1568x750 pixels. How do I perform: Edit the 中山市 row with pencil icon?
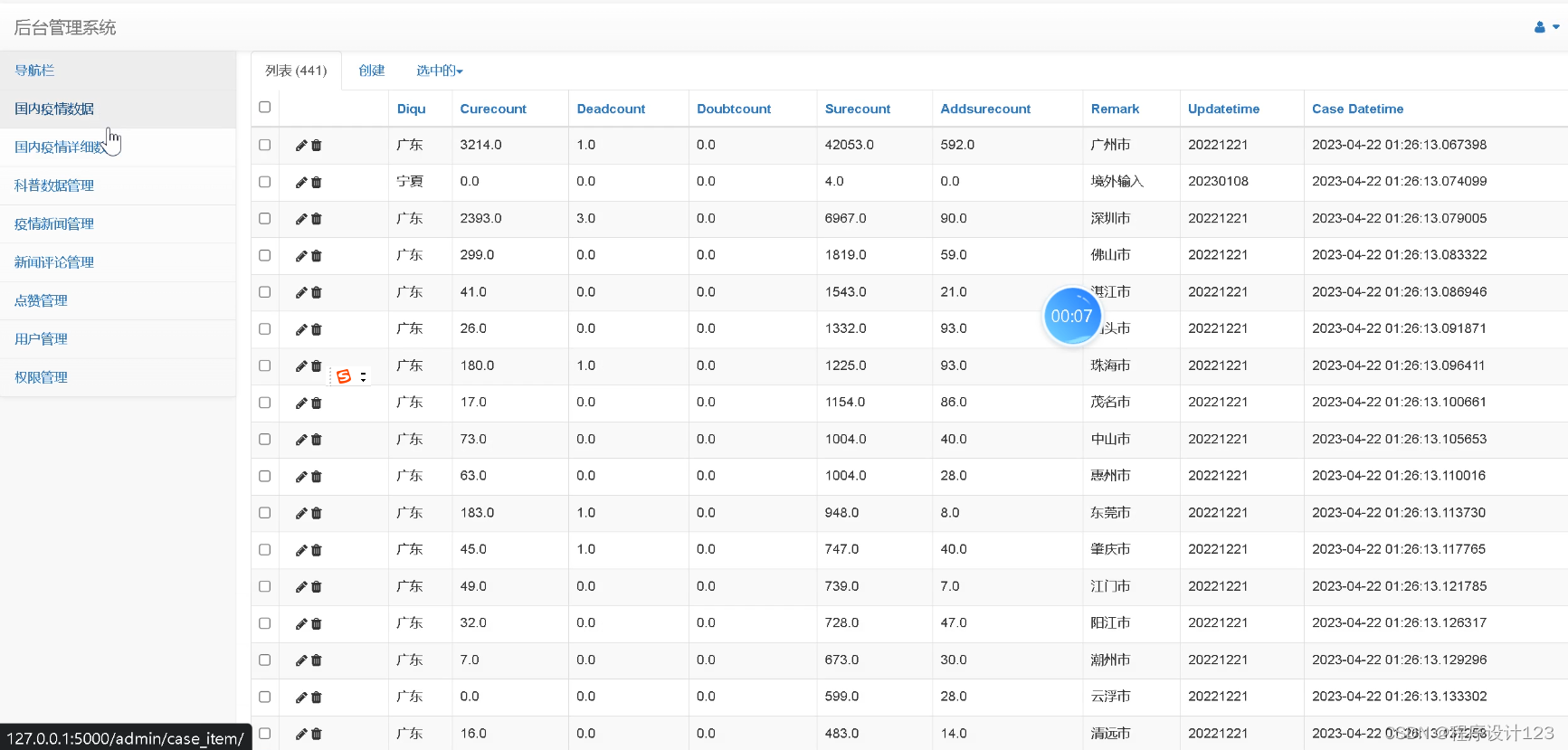(x=301, y=440)
